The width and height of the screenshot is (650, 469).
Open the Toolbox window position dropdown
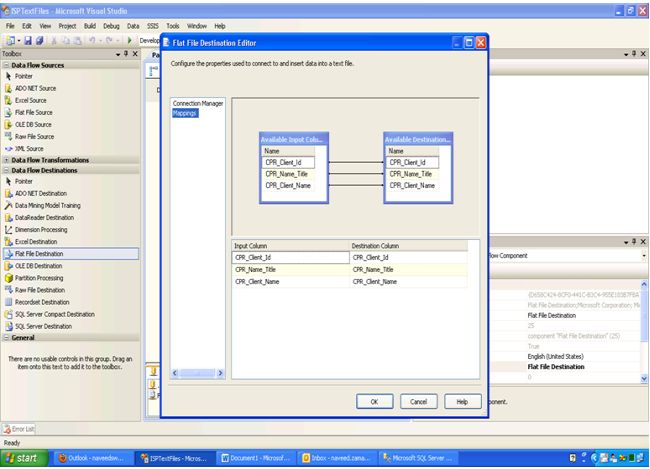click(118, 54)
